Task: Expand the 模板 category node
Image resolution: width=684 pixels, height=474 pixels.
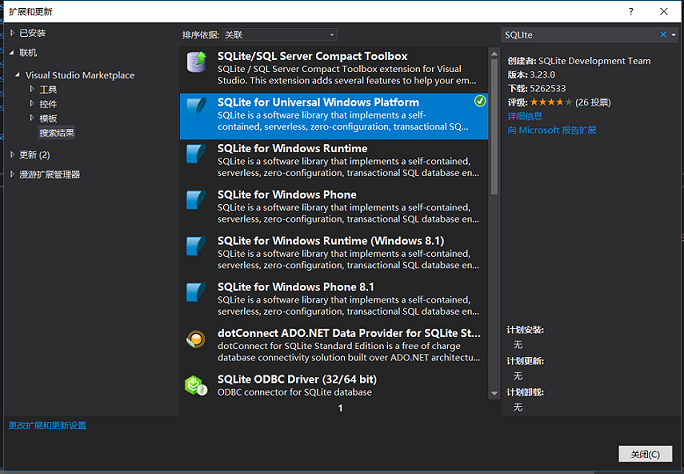Action: (32, 118)
